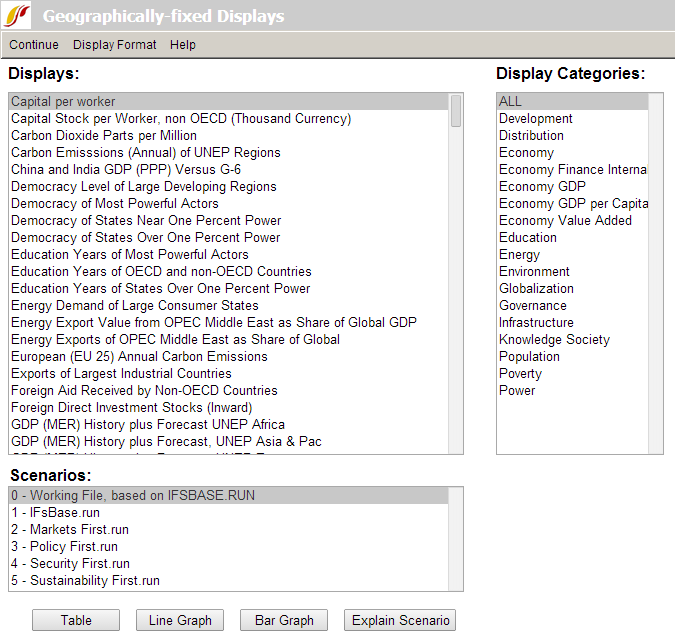Select Foreign Direct Investment Stocks (Inward)
Image resolution: width=675 pixels, height=640 pixels.
tap(131, 408)
